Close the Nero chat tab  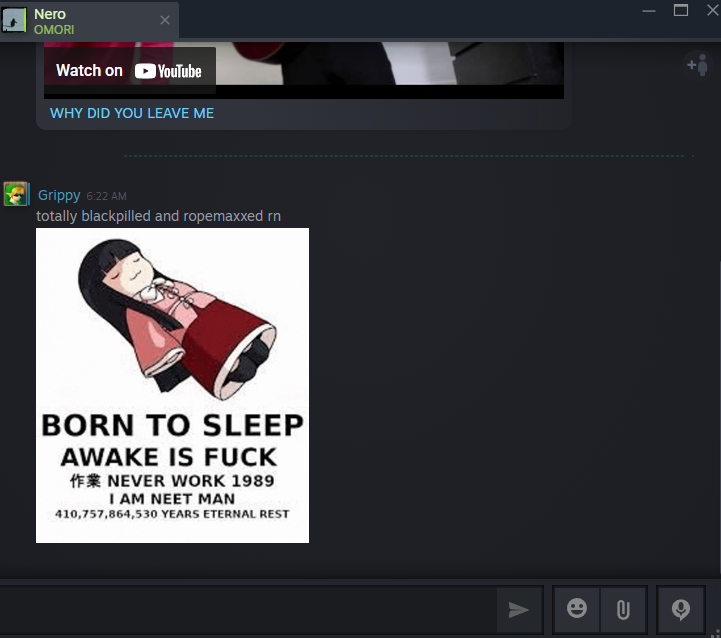point(165,20)
